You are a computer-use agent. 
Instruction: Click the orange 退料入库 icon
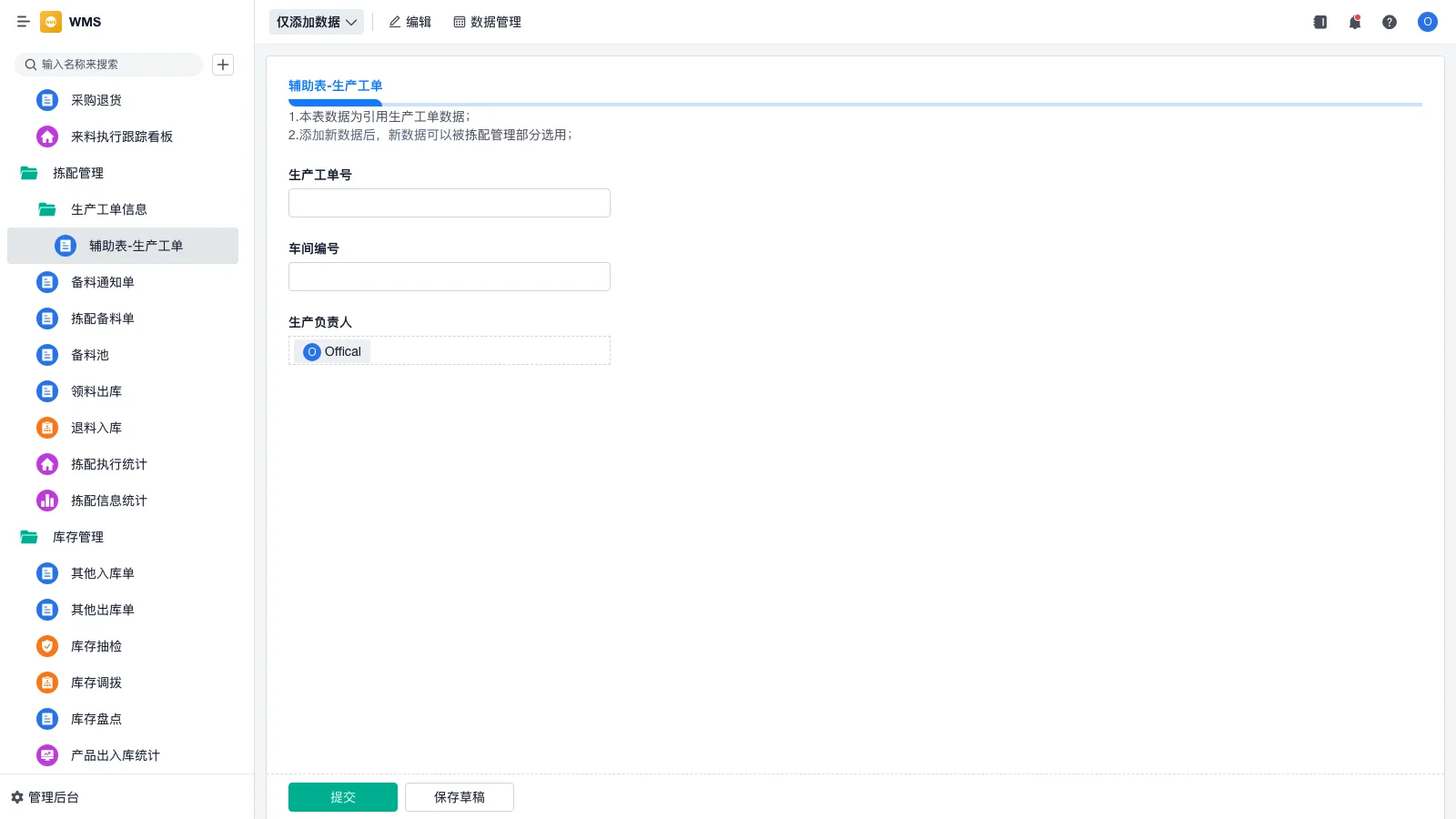[x=47, y=428]
